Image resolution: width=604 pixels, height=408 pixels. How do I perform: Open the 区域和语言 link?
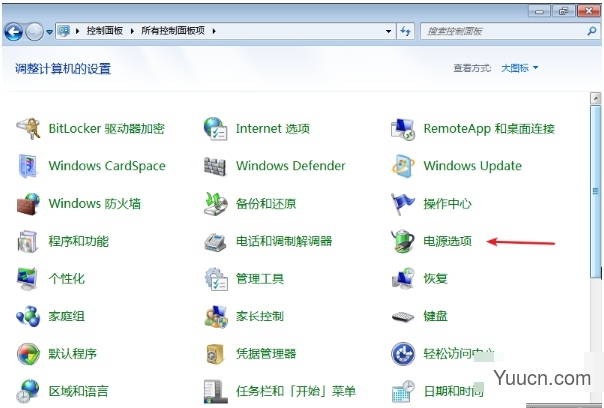click(x=79, y=391)
